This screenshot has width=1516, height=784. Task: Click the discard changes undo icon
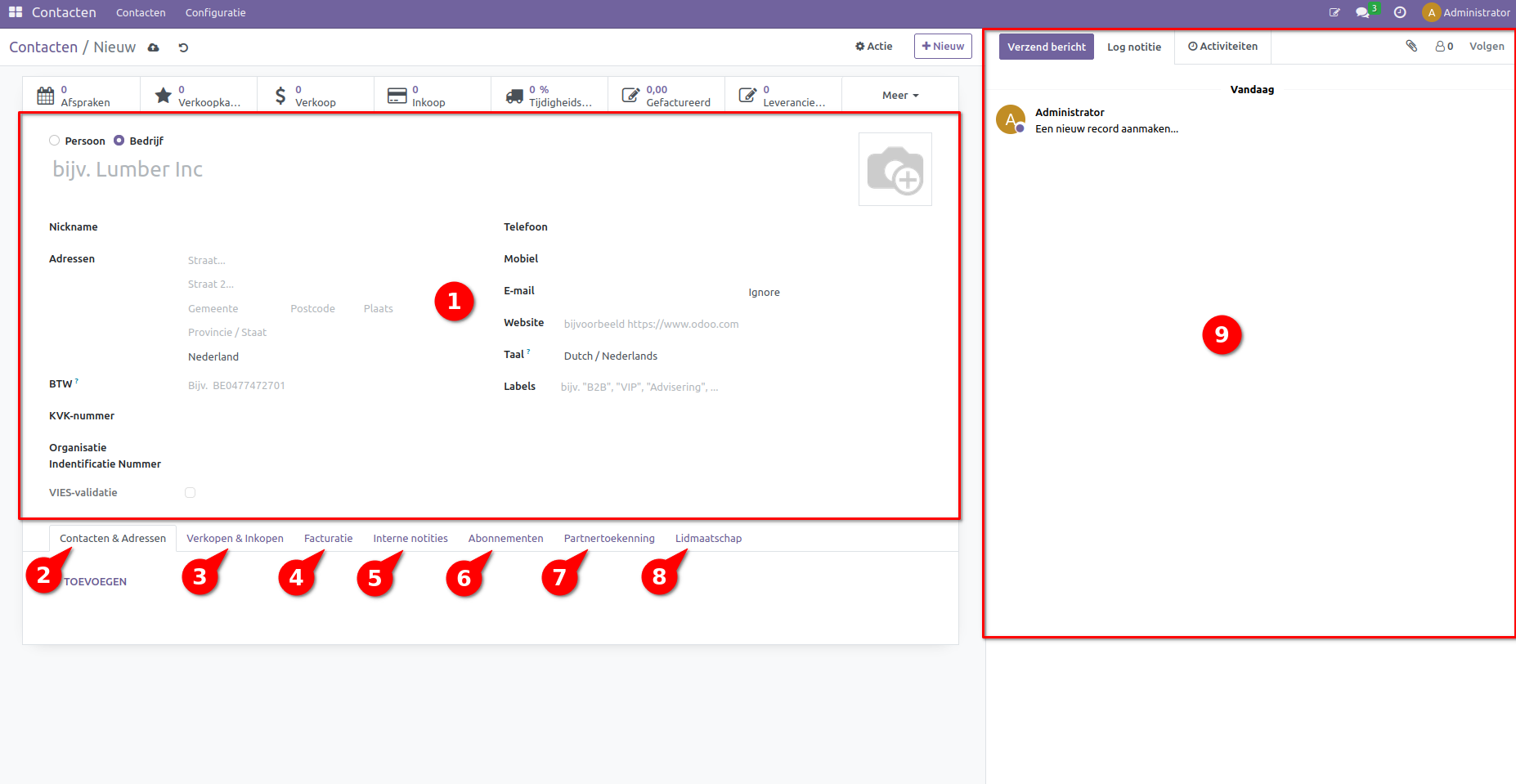pyautogui.click(x=183, y=47)
